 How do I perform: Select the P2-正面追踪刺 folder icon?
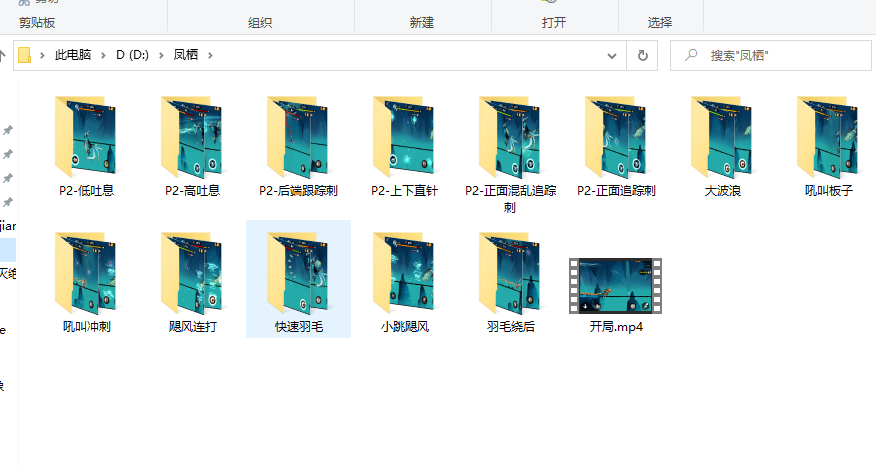coord(616,137)
